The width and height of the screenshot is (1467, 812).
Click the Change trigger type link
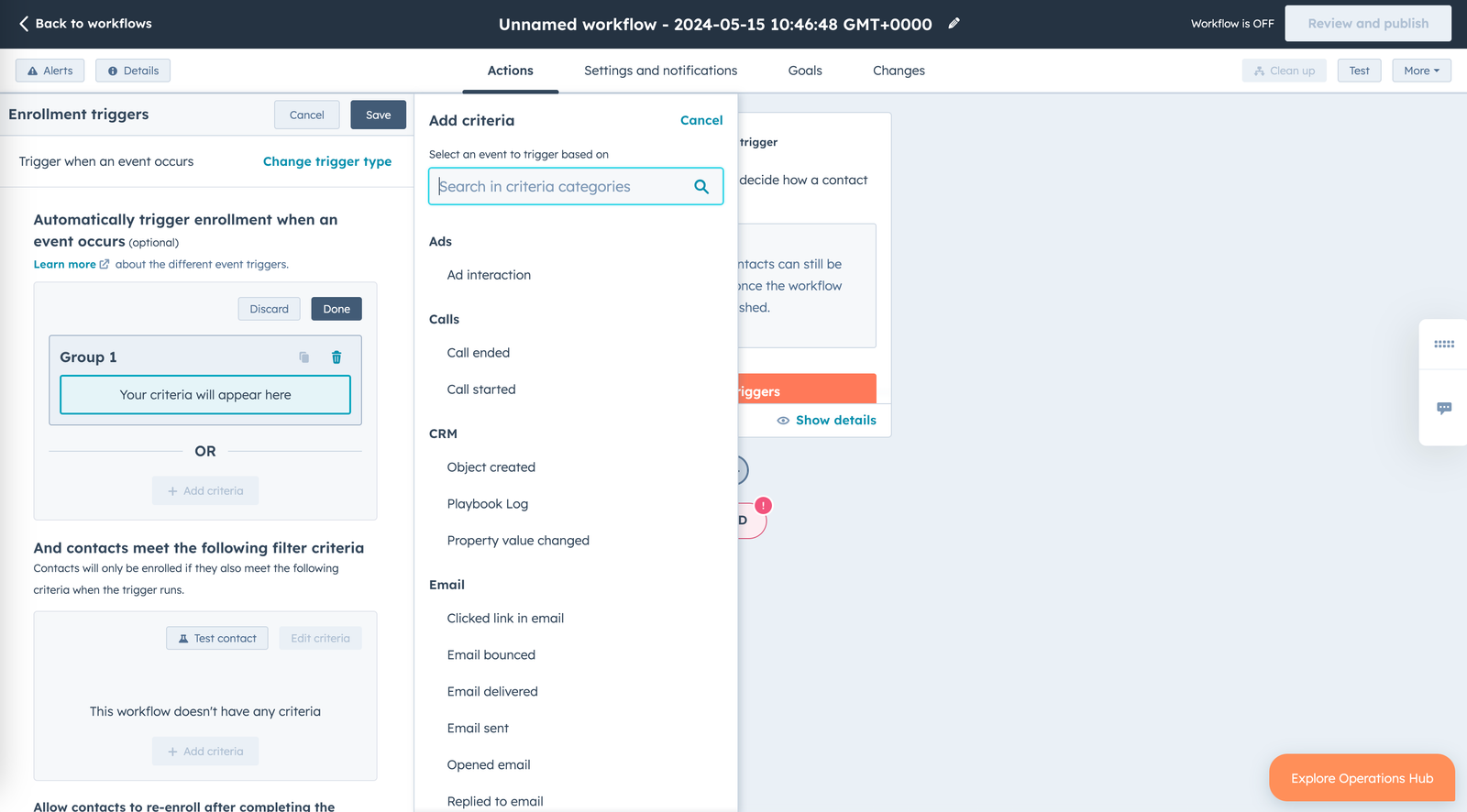click(x=327, y=161)
